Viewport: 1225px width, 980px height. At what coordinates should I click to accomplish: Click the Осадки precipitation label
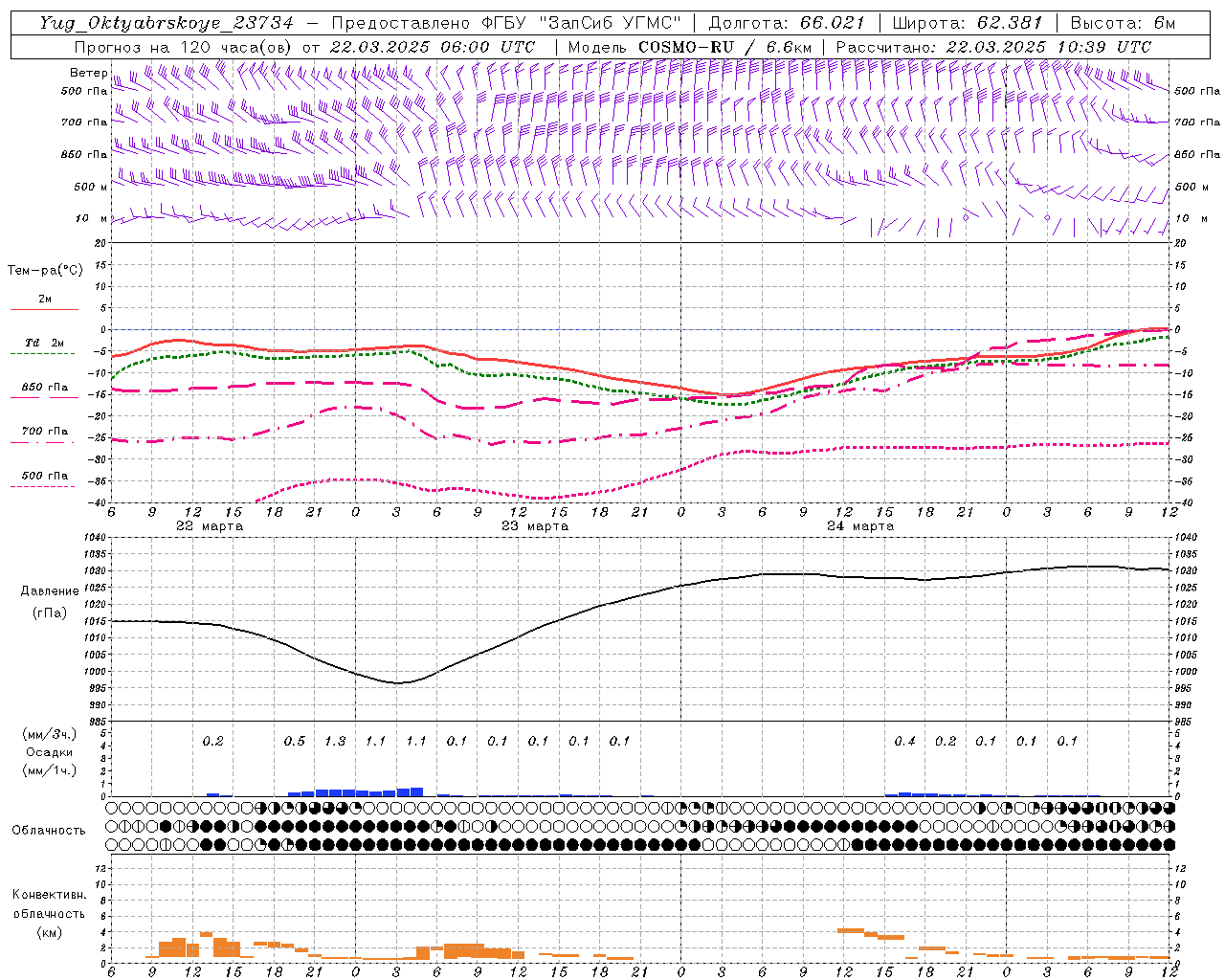point(50,752)
